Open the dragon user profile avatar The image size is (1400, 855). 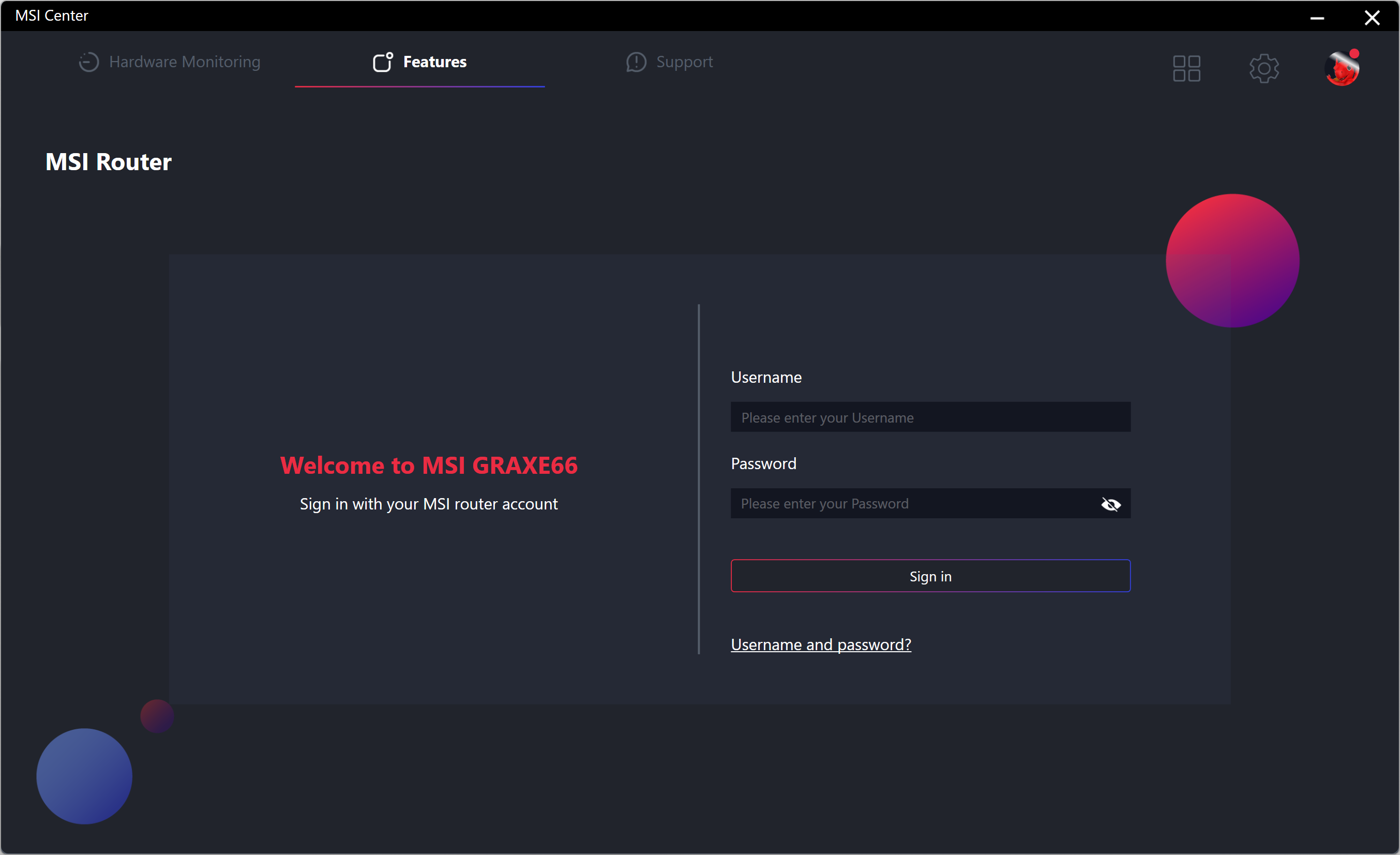(1341, 70)
